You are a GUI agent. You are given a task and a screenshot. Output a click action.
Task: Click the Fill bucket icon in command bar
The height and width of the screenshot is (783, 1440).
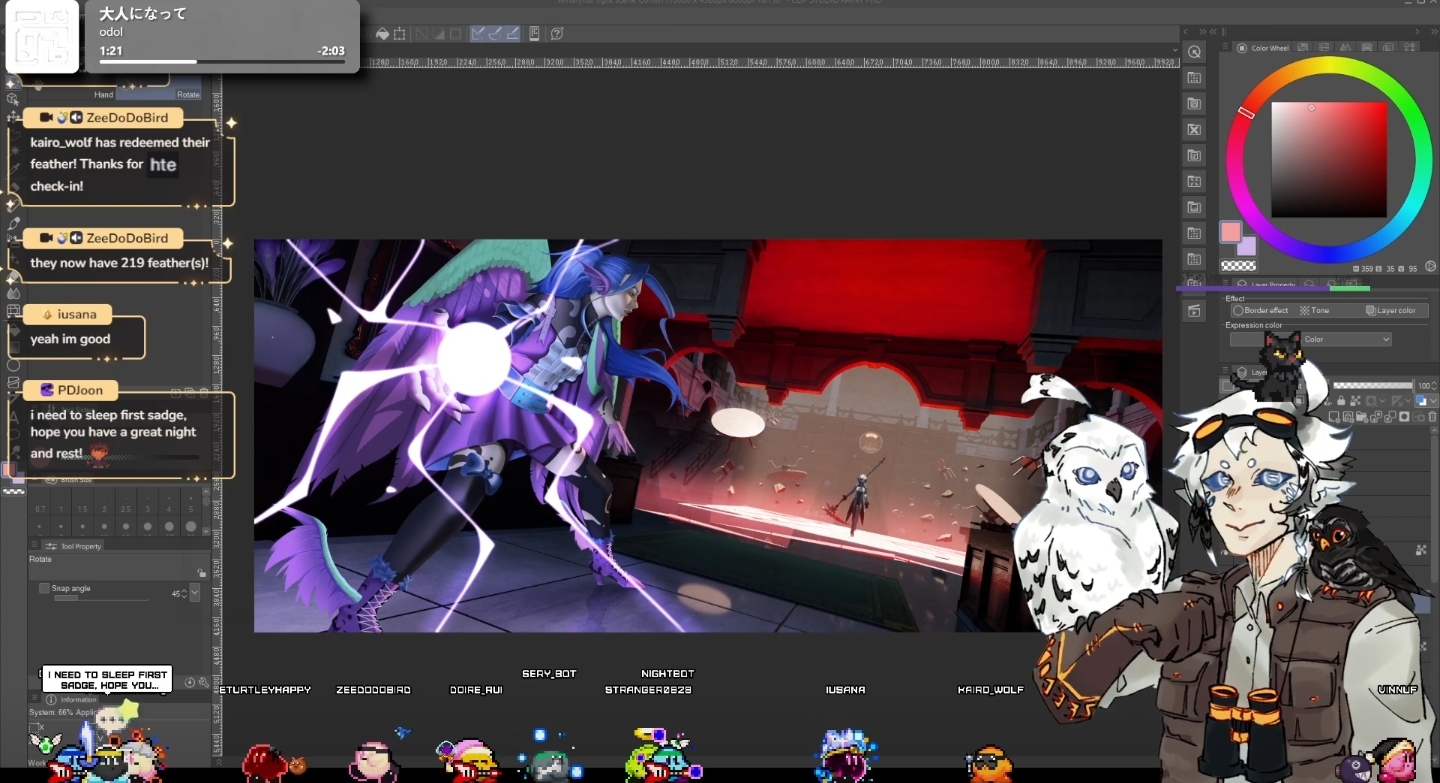(x=382, y=34)
